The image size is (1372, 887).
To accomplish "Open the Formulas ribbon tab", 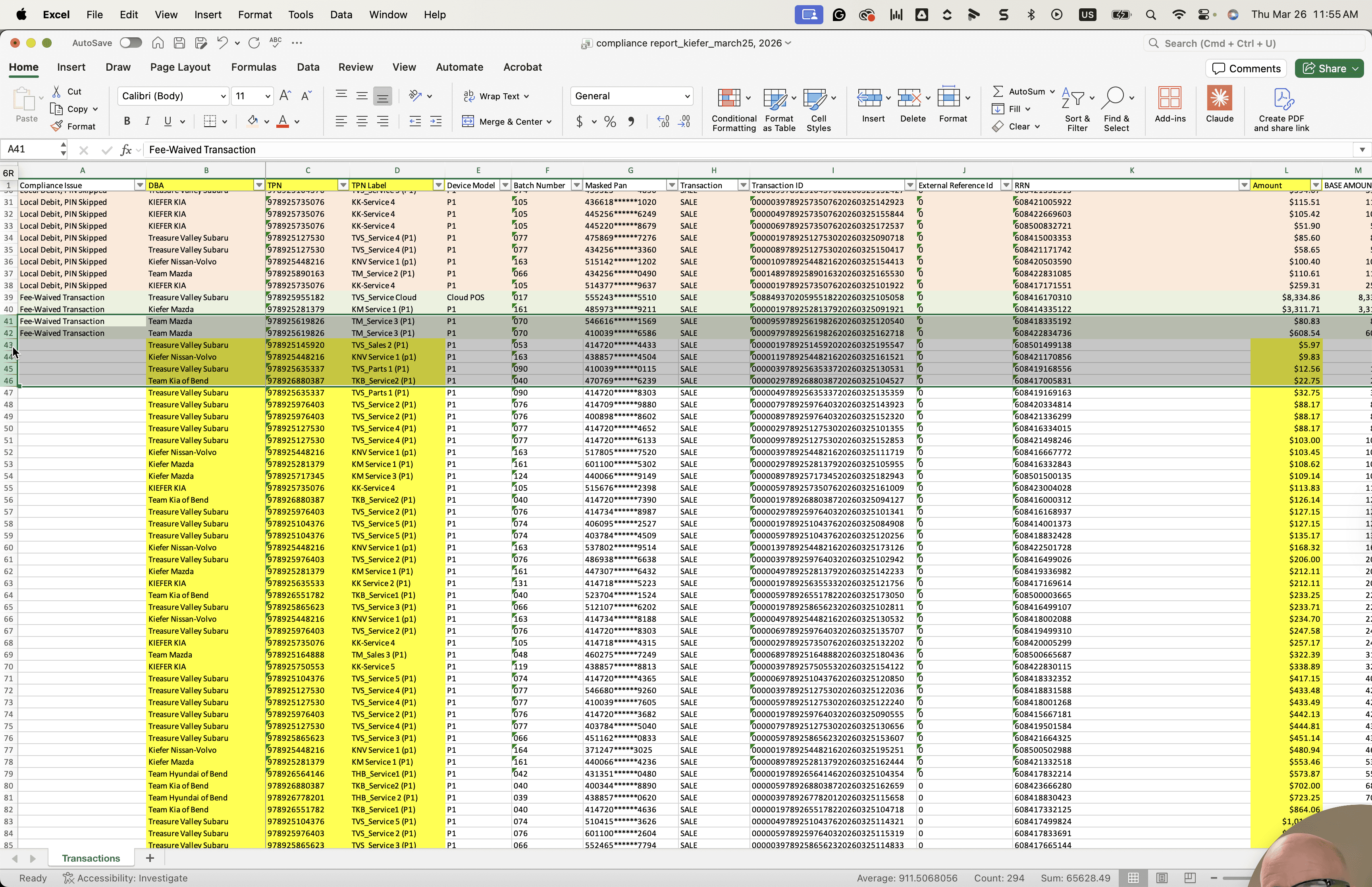I will tap(253, 67).
